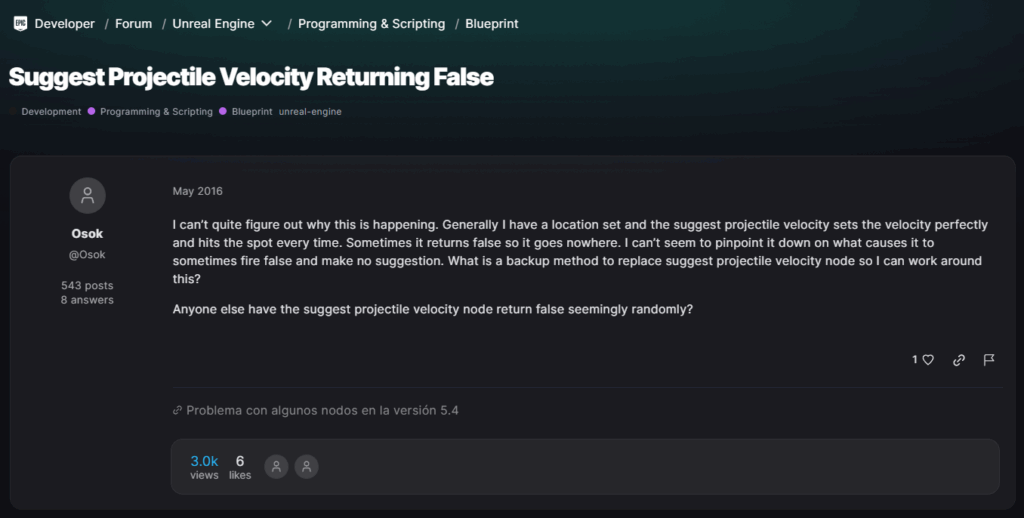The image size is (1024, 518).
Task: Open Developer breadcrumb link
Action: [x=65, y=23]
